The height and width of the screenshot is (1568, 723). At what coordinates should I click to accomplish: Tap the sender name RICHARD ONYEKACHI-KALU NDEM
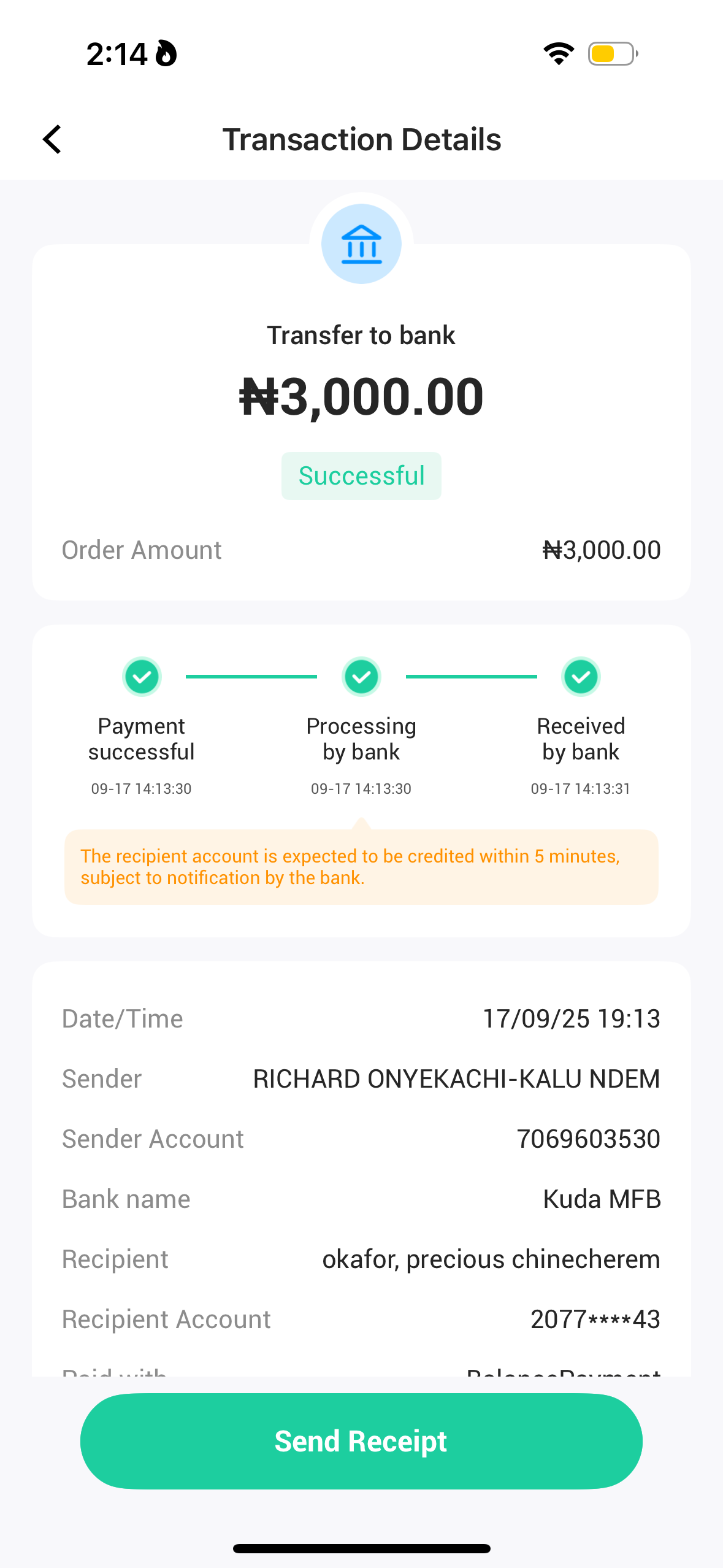pyautogui.click(x=456, y=1078)
